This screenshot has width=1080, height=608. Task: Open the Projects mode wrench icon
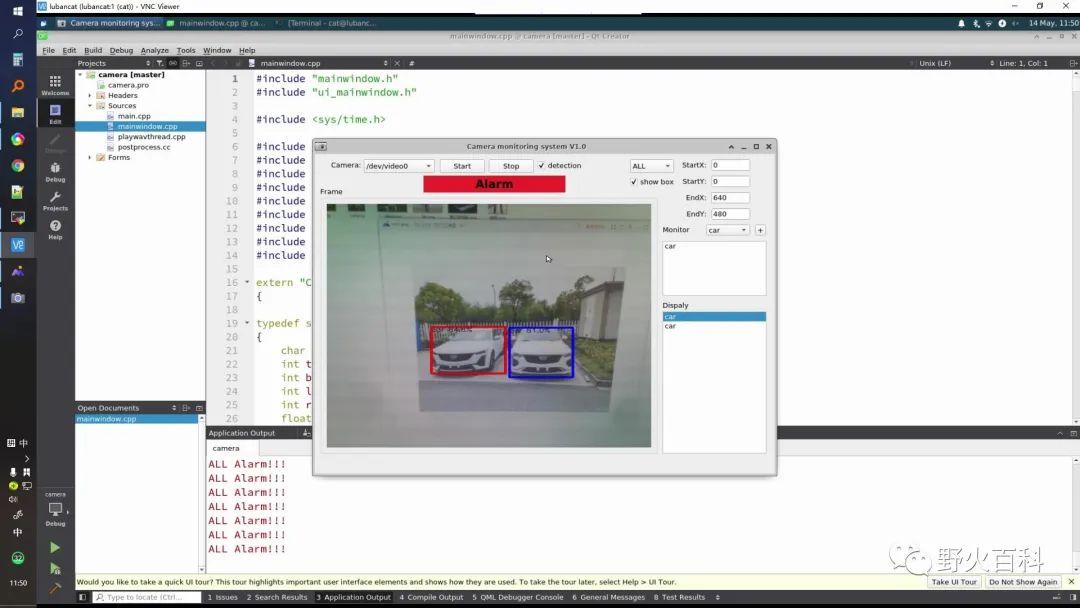55,200
